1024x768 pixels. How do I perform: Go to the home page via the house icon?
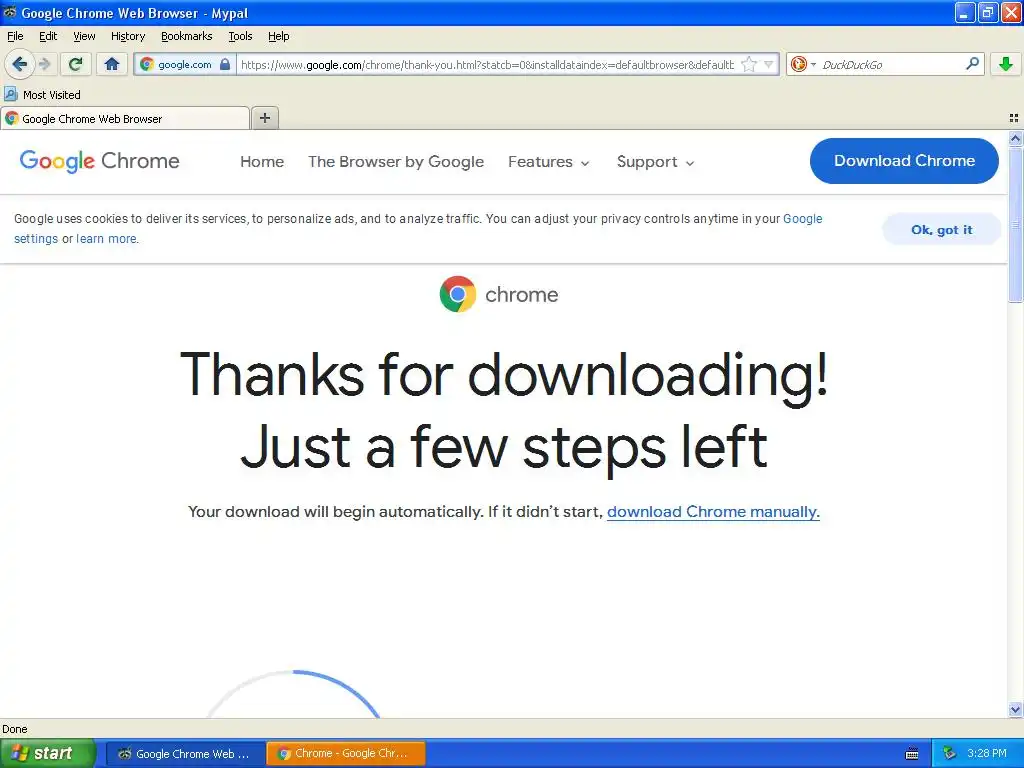[x=112, y=64]
